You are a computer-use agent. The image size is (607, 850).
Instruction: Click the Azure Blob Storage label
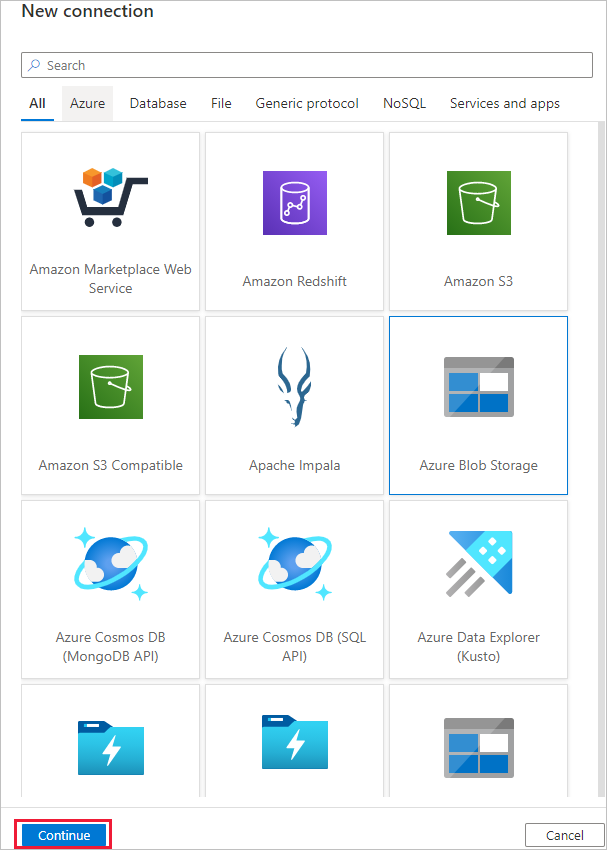[x=479, y=465]
